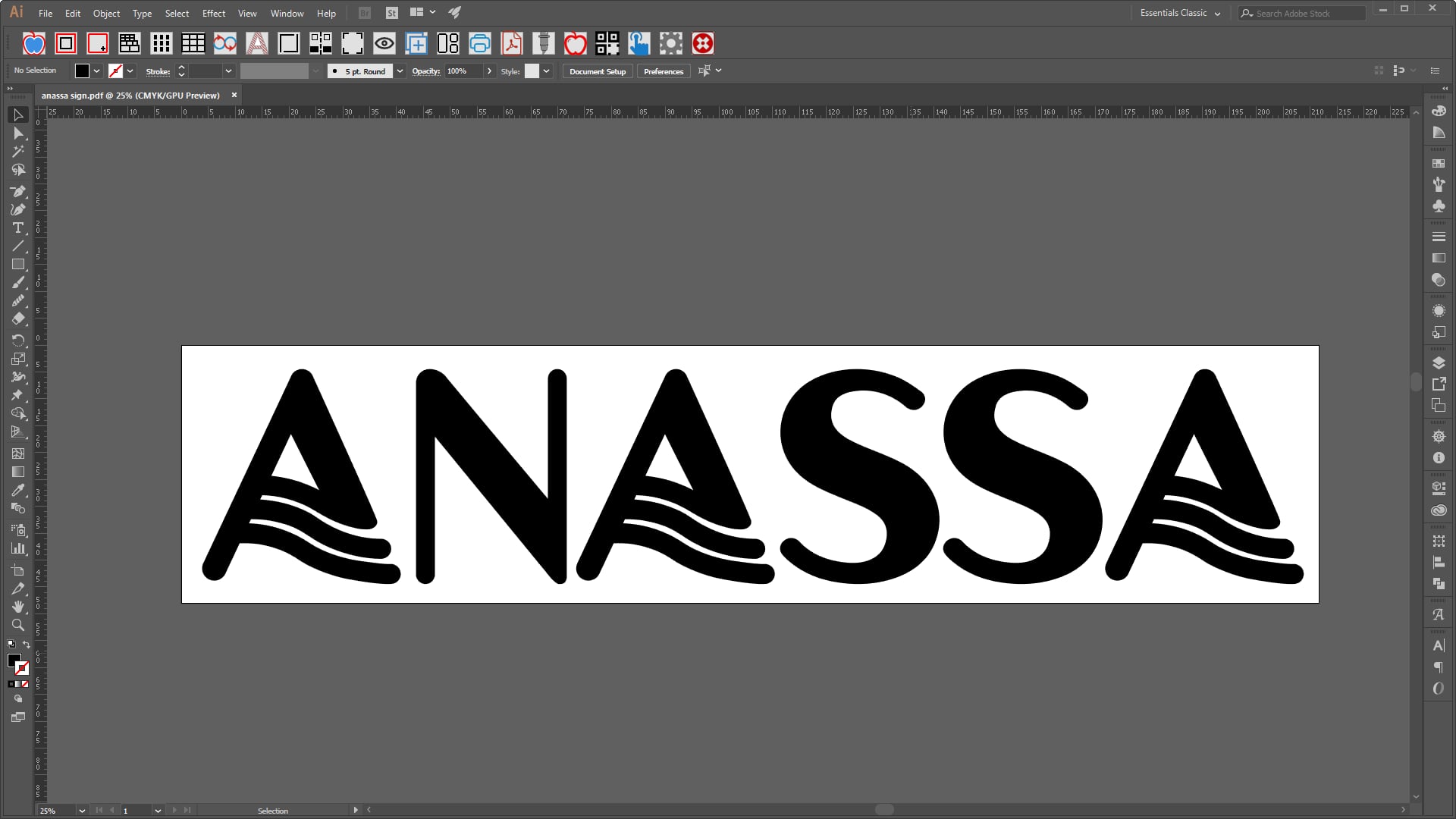Viewport: 1456px width, 819px height.
Task: Activate the Zoom tool magnifier
Action: point(18,625)
